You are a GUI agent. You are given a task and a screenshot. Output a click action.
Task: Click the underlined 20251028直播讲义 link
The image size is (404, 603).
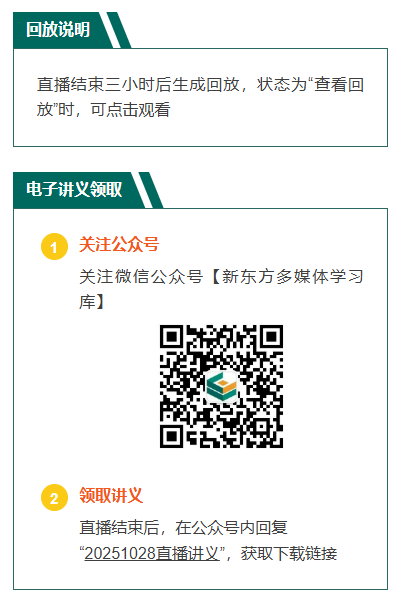pos(152,554)
